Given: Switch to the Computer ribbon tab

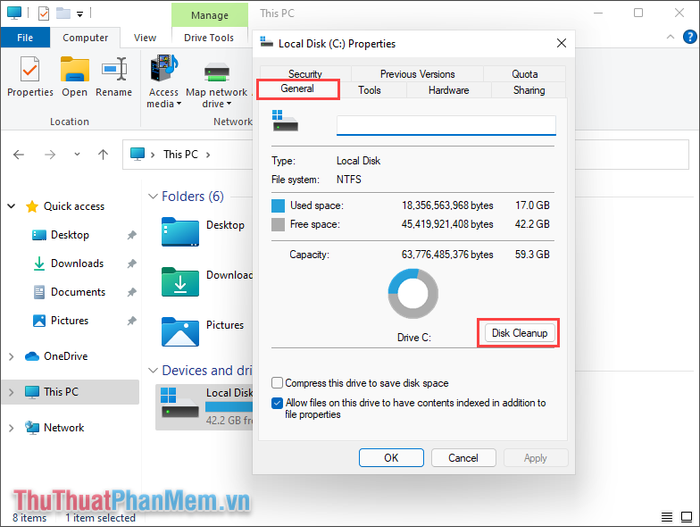Looking at the screenshot, I should tap(85, 38).
